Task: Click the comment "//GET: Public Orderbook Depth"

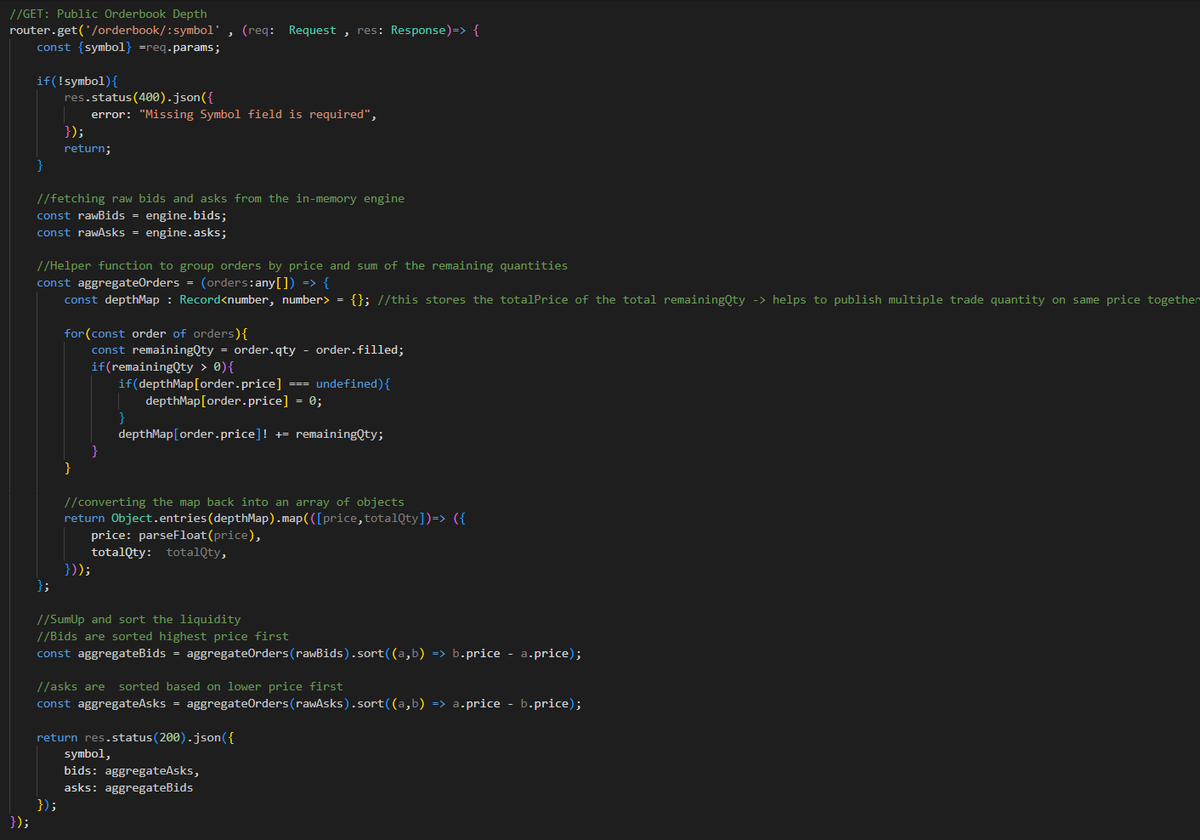Action: point(109,14)
